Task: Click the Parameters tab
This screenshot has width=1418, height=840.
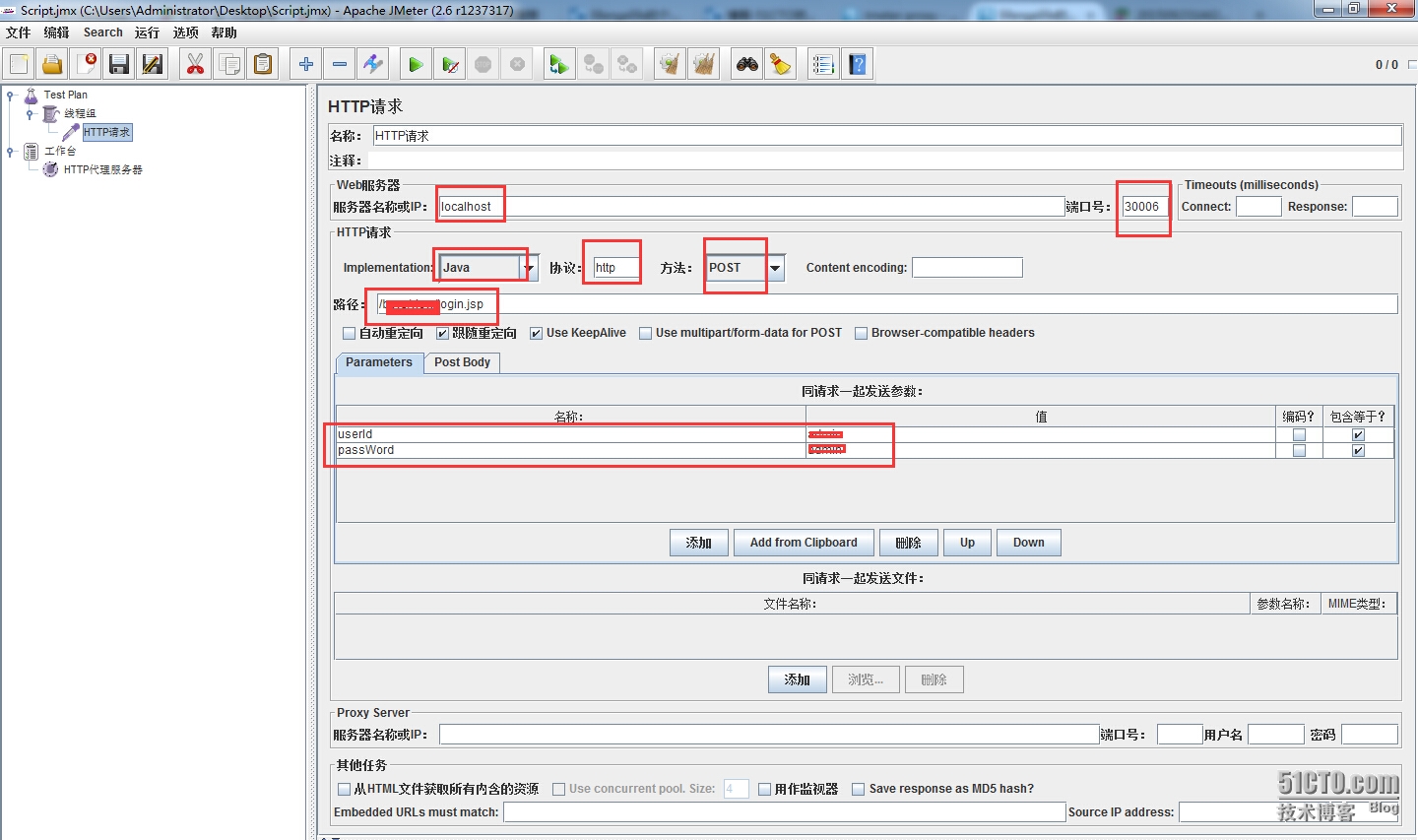Action: point(379,362)
